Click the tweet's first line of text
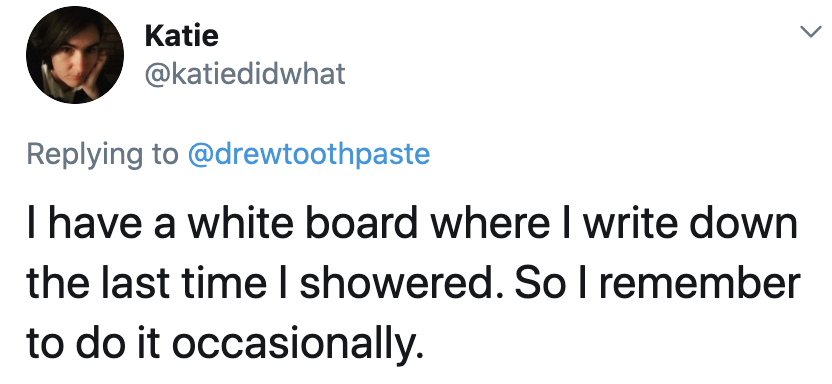This screenshot has width=832, height=384. click(412, 223)
